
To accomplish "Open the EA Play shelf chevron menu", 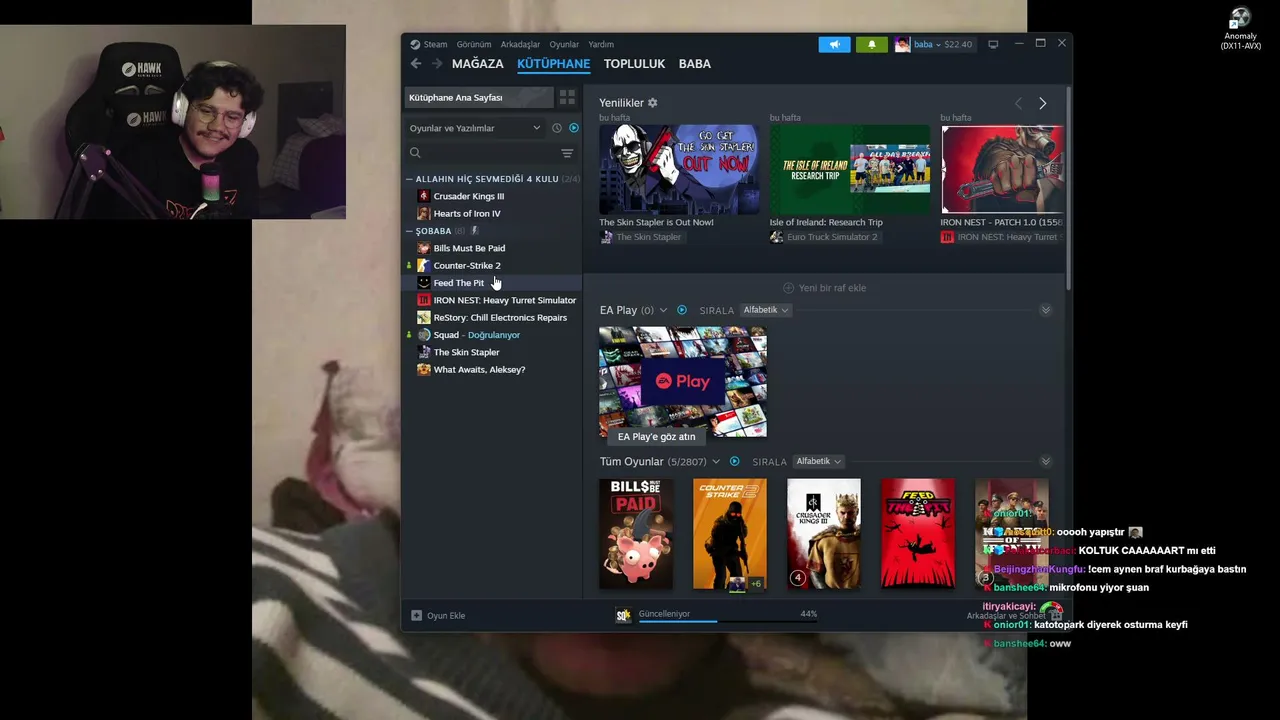I will (x=663, y=310).
